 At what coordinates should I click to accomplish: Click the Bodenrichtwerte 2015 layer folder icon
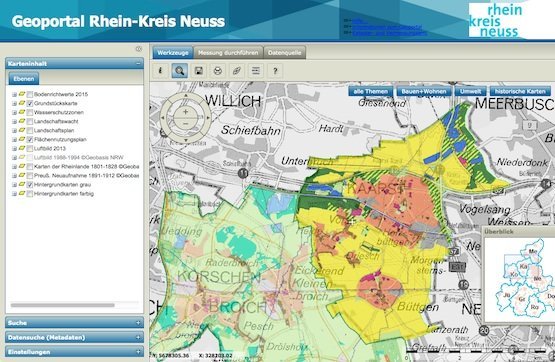pos(22,94)
